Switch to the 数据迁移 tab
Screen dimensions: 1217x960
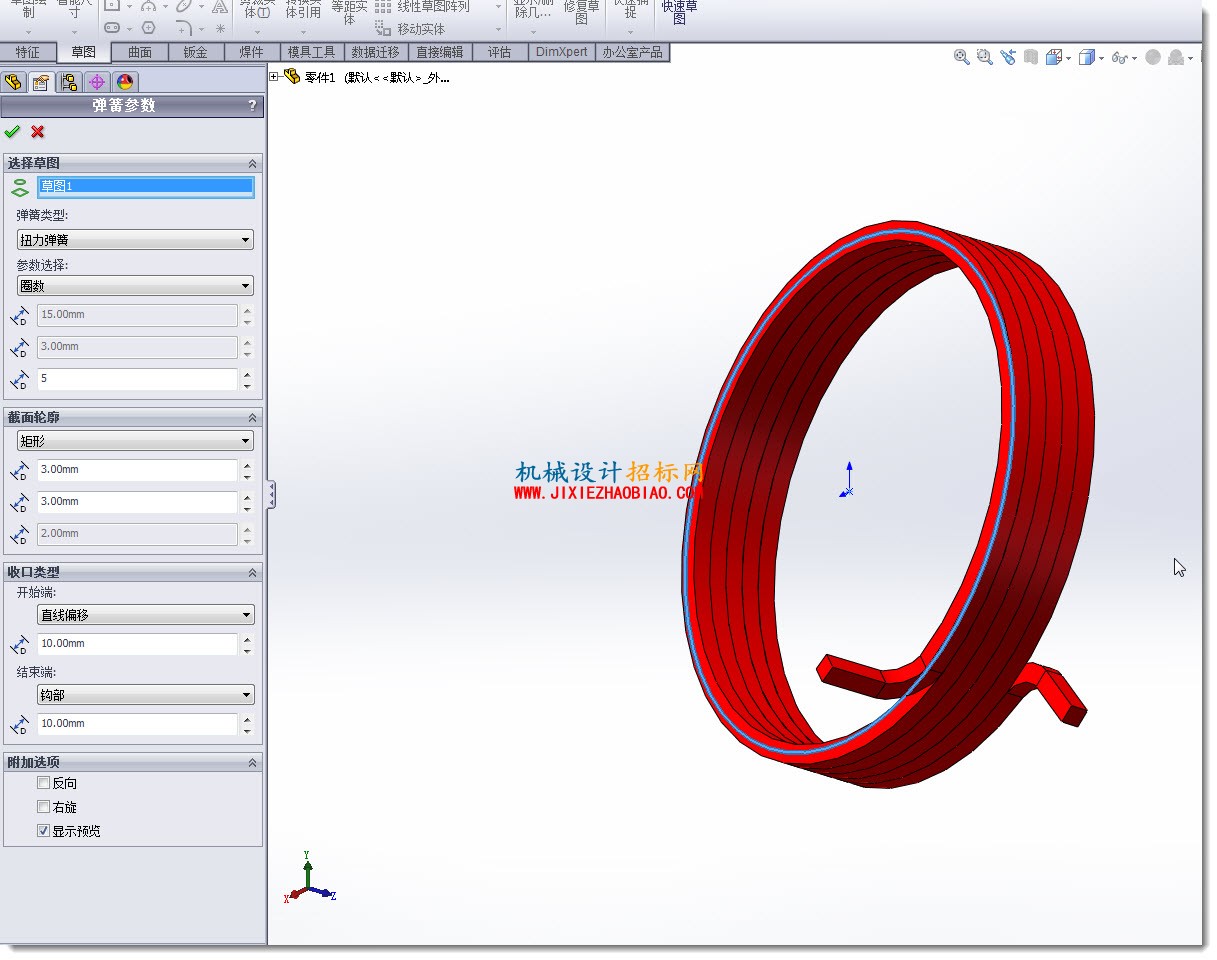coord(375,52)
